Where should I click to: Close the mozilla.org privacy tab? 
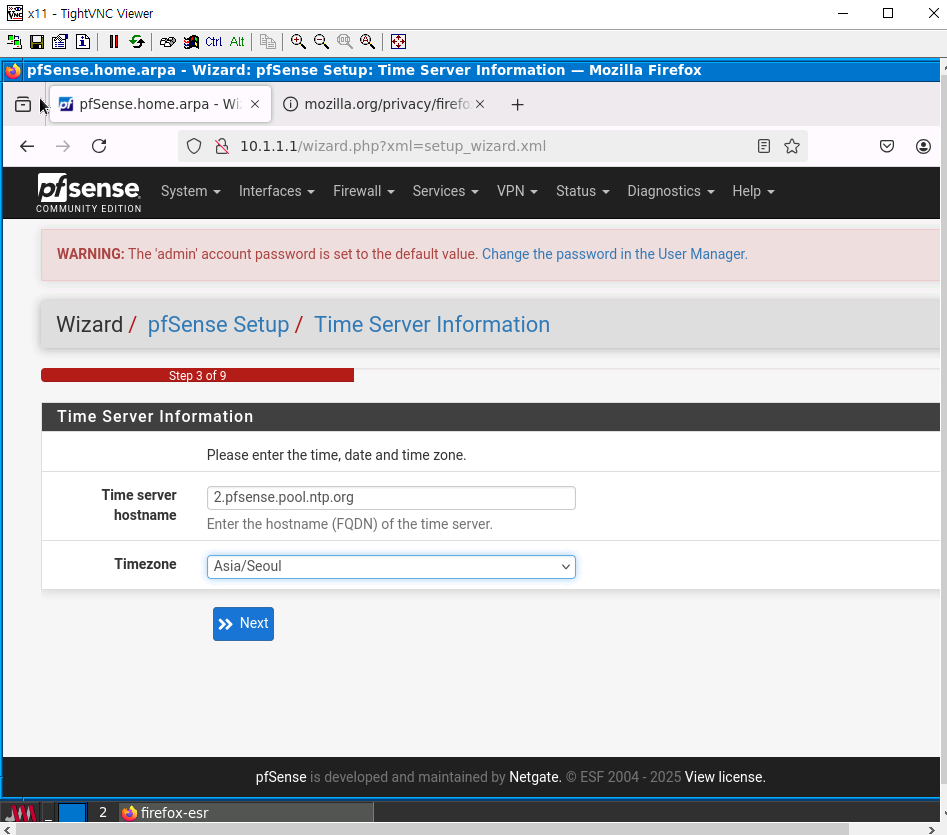click(x=480, y=104)
